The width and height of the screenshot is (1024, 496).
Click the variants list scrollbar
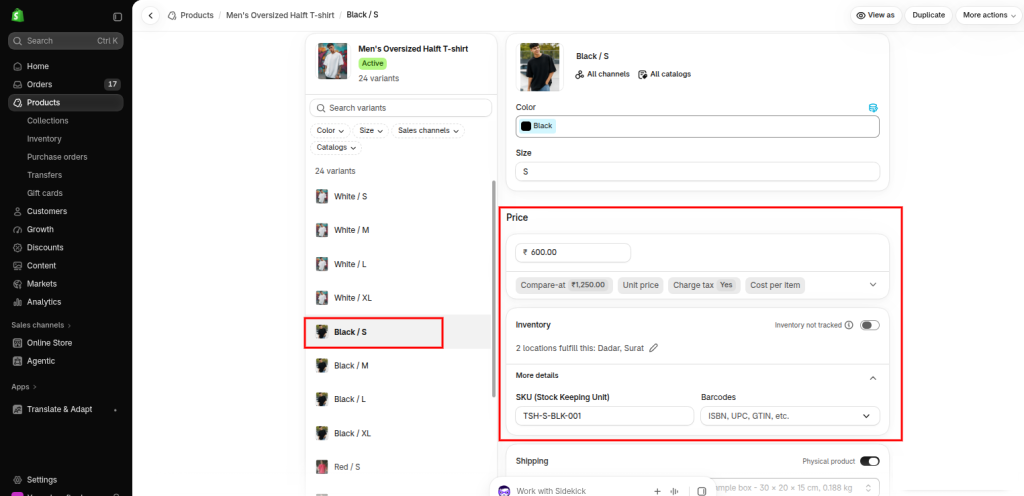point(493,288)
